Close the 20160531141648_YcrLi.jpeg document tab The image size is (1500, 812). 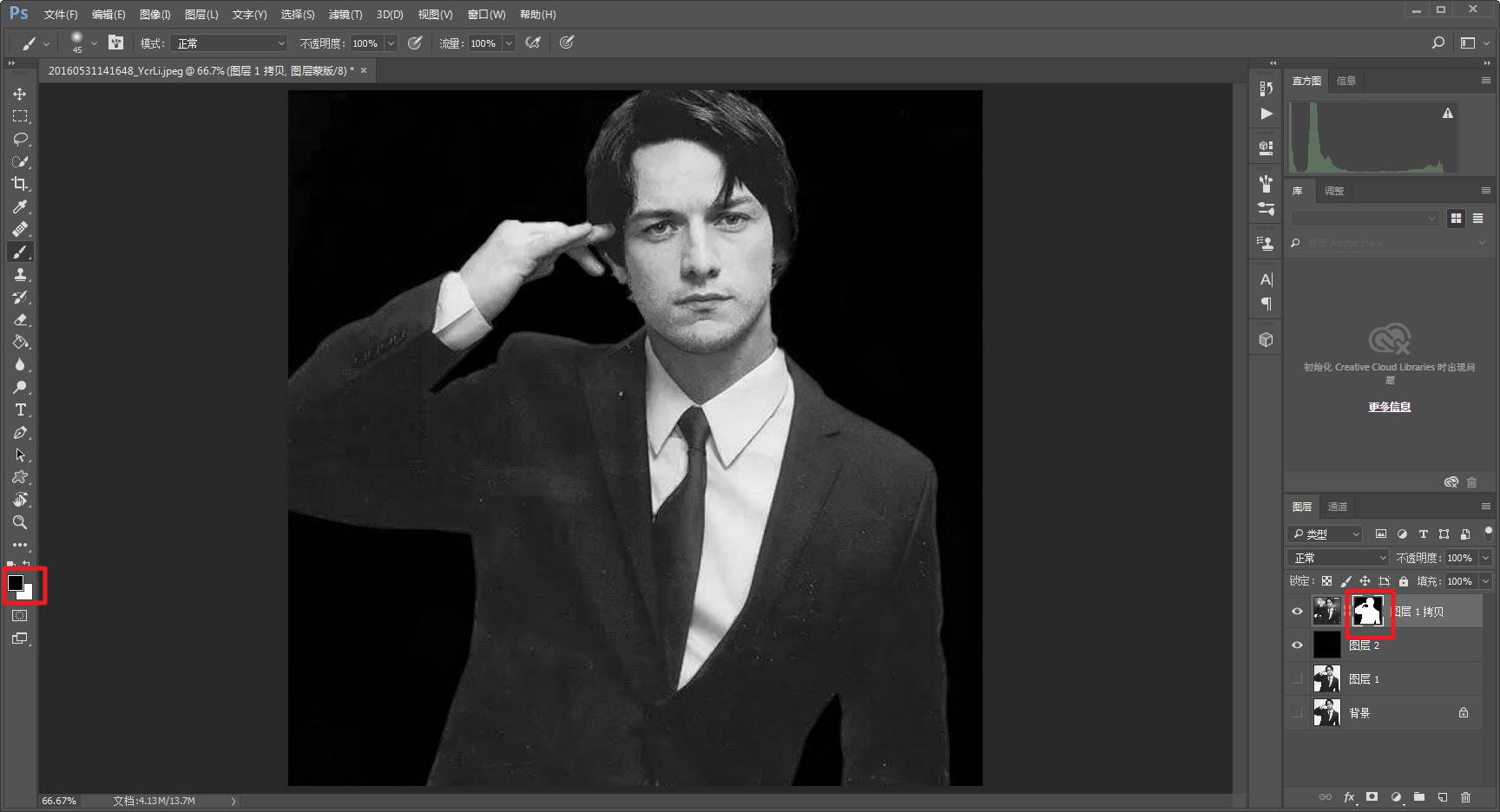pyautogui.click(x=364, y=71)
